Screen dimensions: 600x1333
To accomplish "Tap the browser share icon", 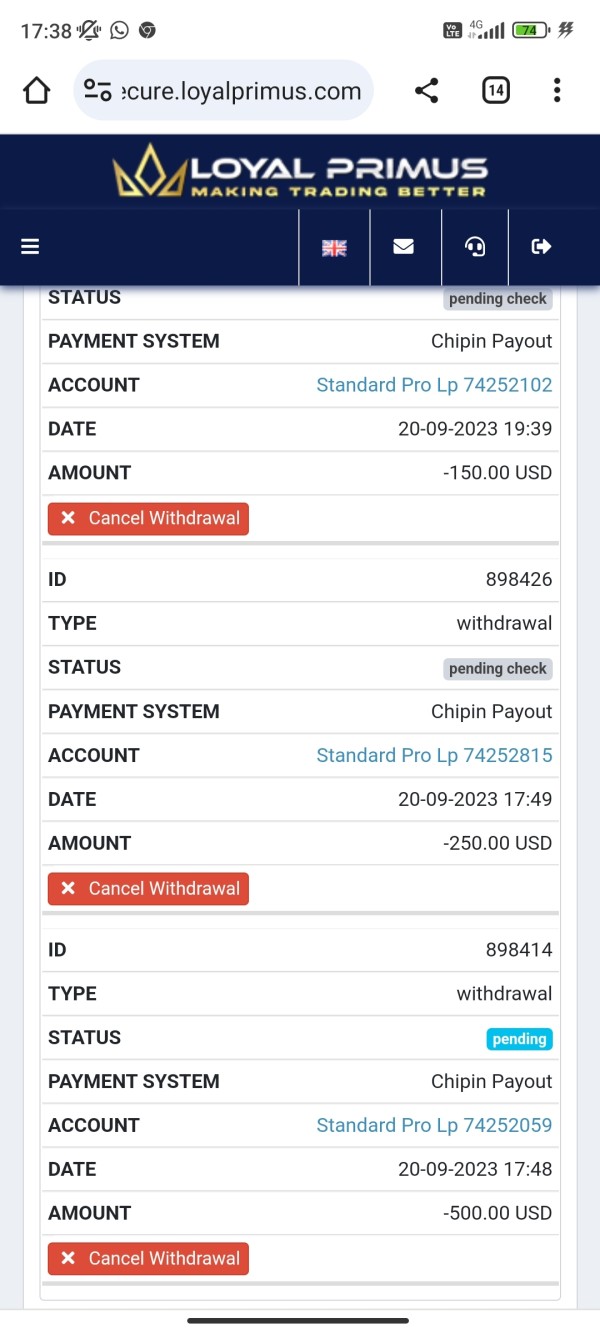I will coord(426,91).
